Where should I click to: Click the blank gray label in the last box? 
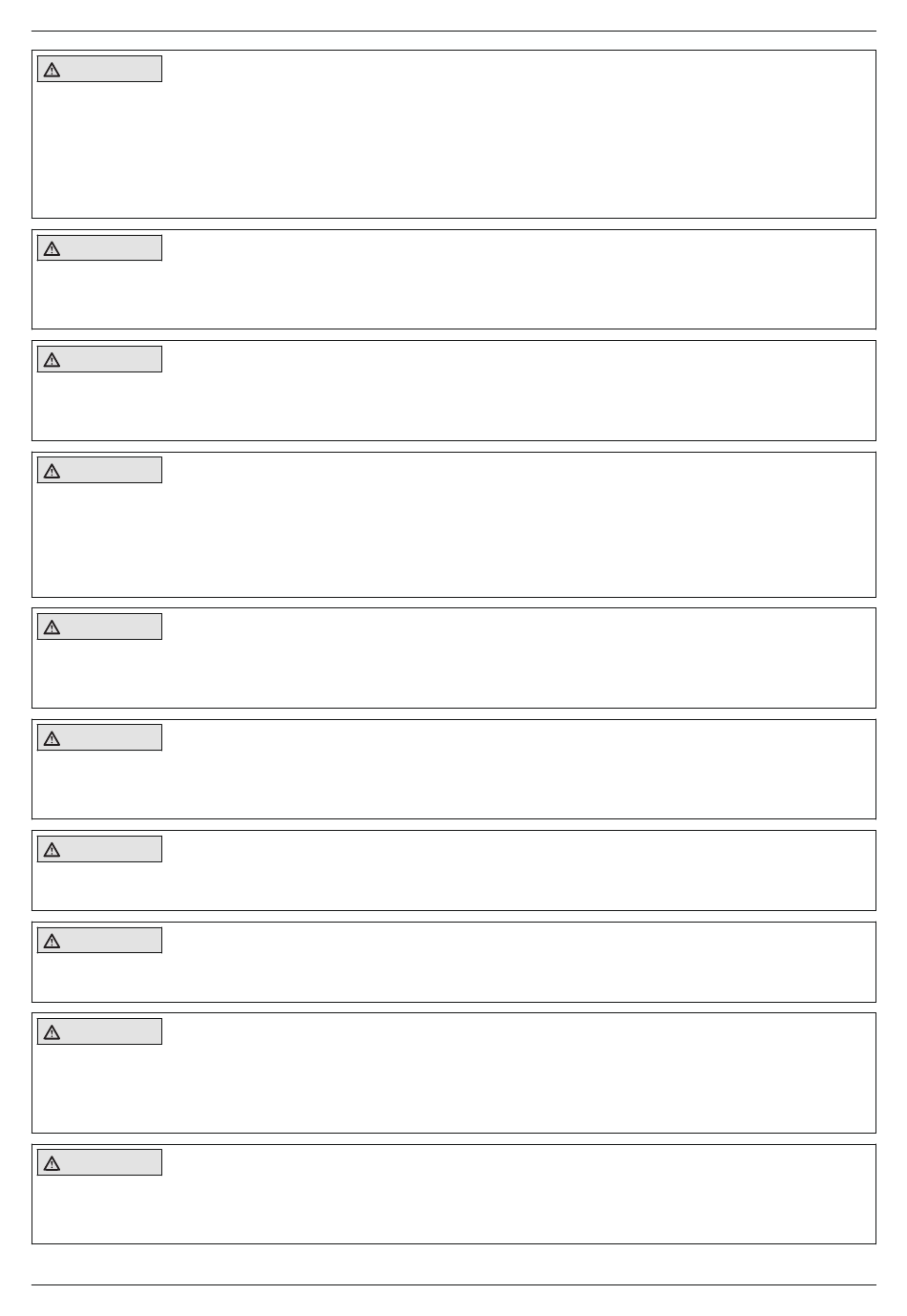click(99, 1162)
